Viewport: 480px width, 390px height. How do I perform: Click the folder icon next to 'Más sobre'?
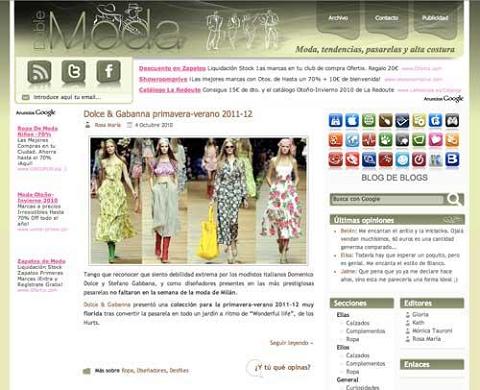pos(87,371)
